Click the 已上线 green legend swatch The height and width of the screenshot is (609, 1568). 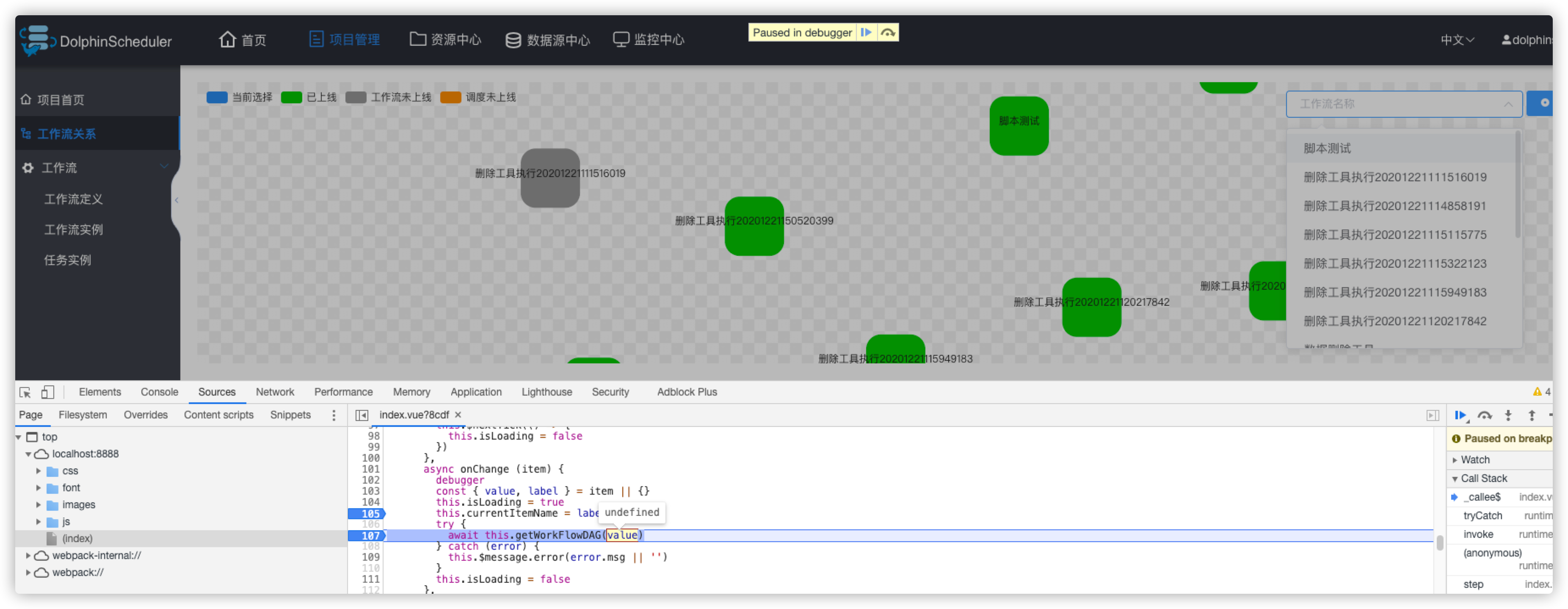(292, 97)
